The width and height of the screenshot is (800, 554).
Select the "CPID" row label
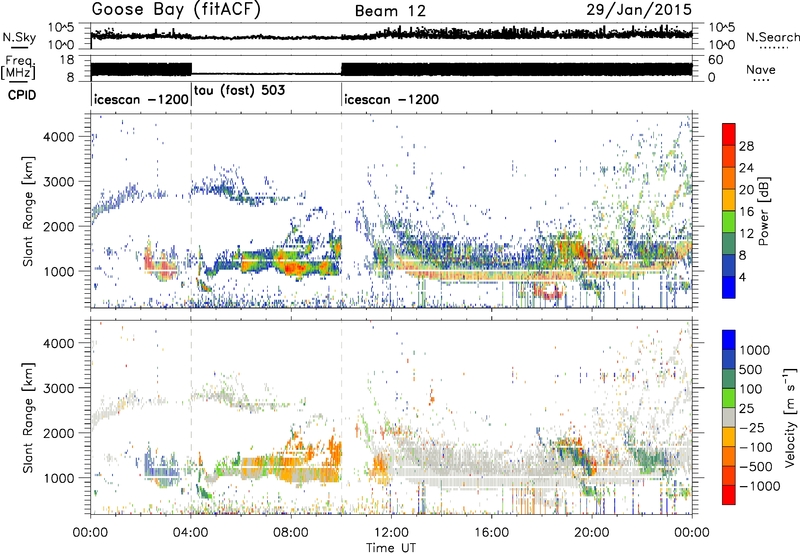(22, 95)
